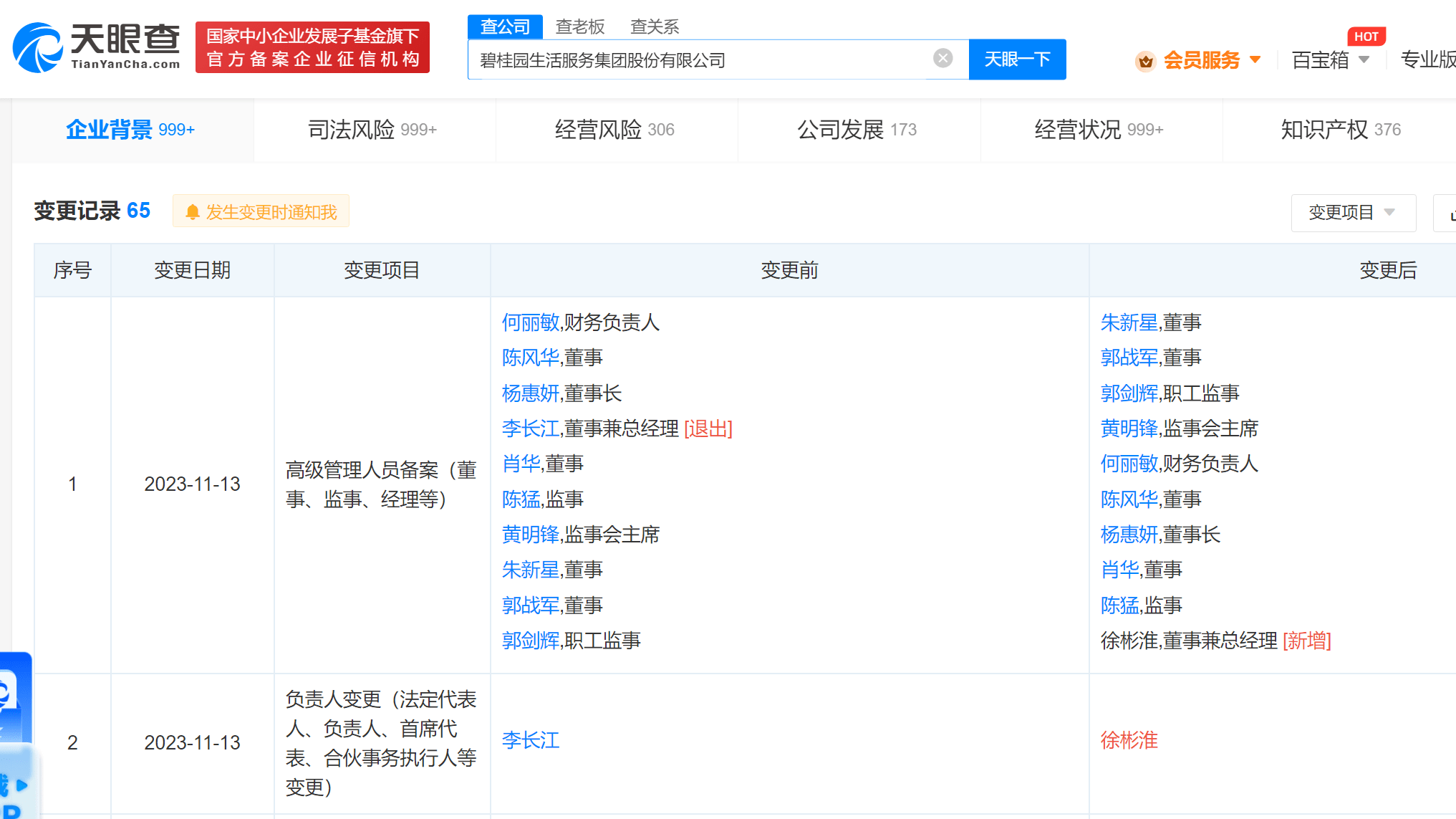Select the 公司发展 tab
Screen dimensions: 1456x819
pyautogui.click(x=857, y=130)
